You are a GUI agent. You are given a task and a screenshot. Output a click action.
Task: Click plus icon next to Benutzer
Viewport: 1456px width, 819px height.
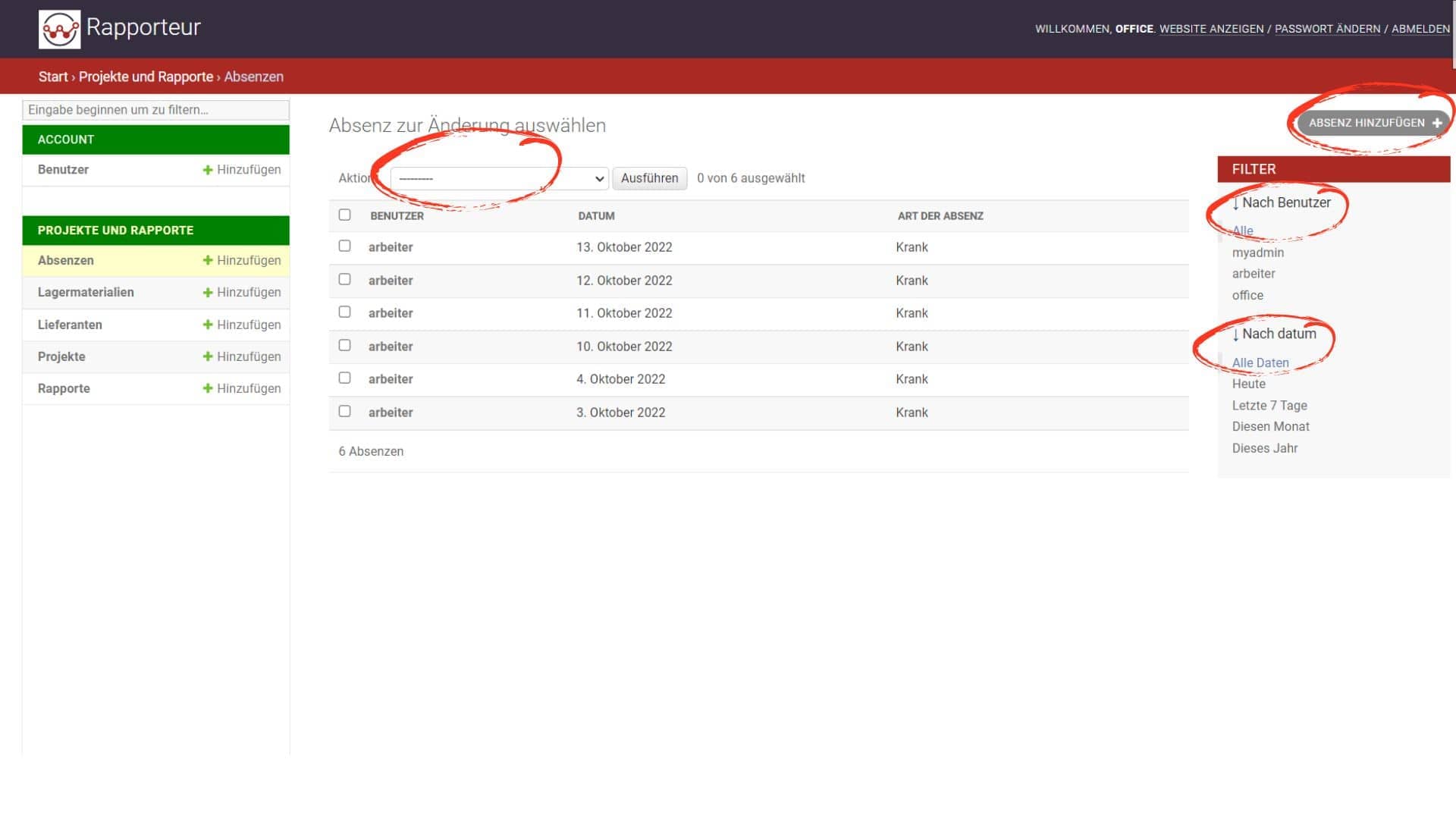click(x=208, y=170)
